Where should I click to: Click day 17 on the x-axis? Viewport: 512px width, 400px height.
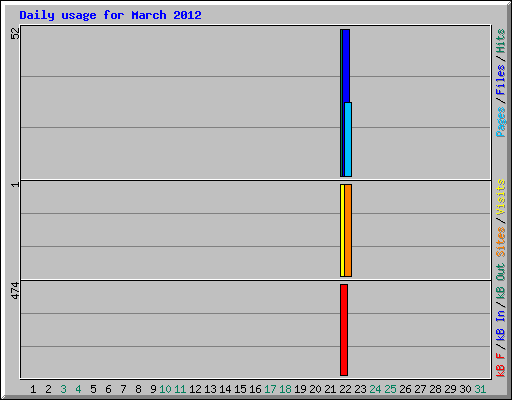click(270, 389)
